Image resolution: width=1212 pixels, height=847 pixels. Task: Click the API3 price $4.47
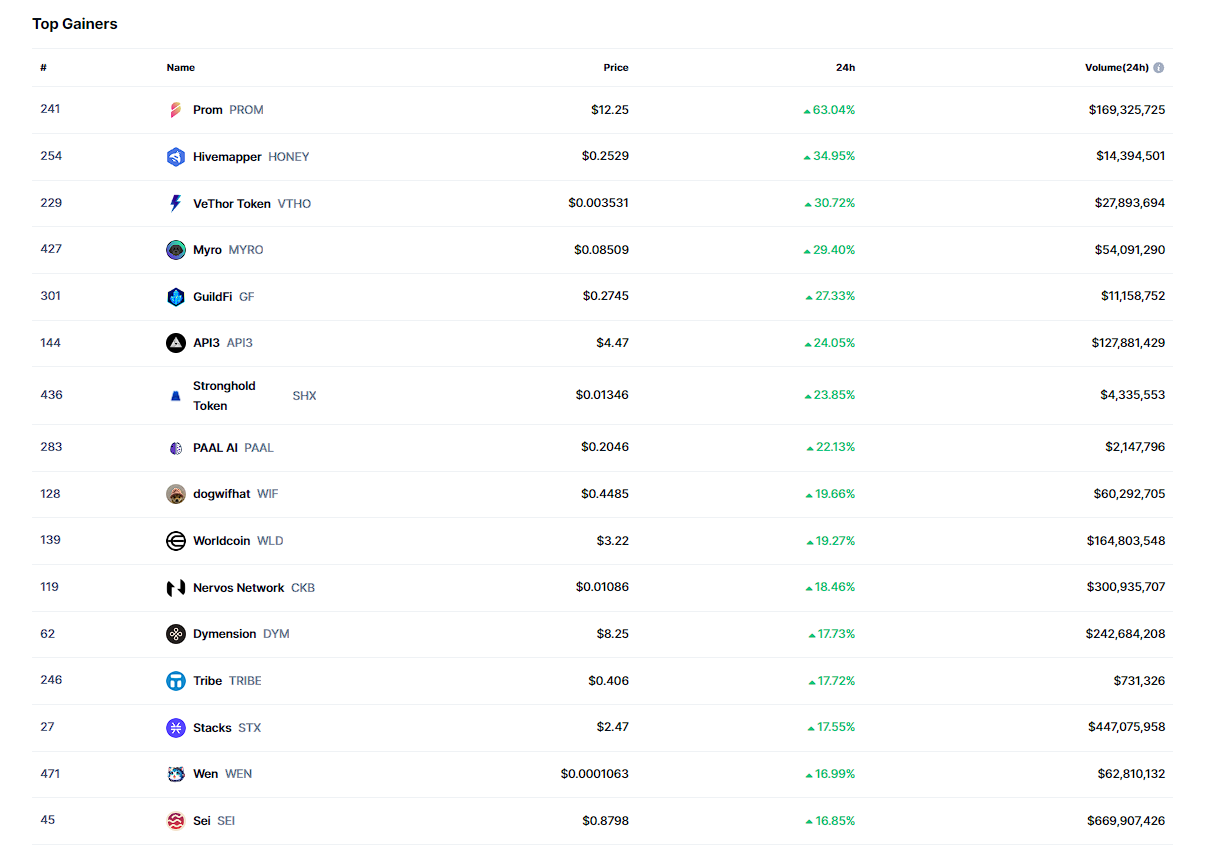point(613,343)
